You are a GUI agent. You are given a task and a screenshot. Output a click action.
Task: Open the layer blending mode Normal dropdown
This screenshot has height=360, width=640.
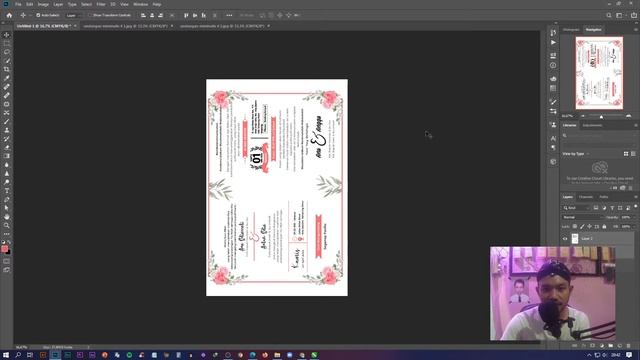(582, 217)
